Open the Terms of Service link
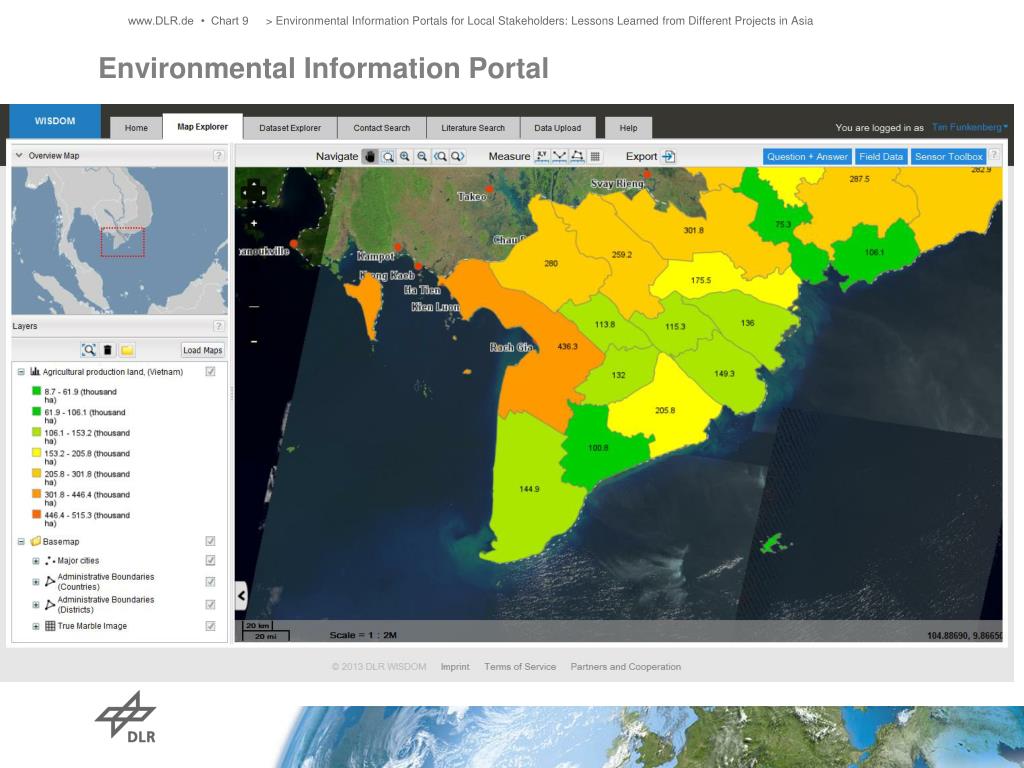 520,667
